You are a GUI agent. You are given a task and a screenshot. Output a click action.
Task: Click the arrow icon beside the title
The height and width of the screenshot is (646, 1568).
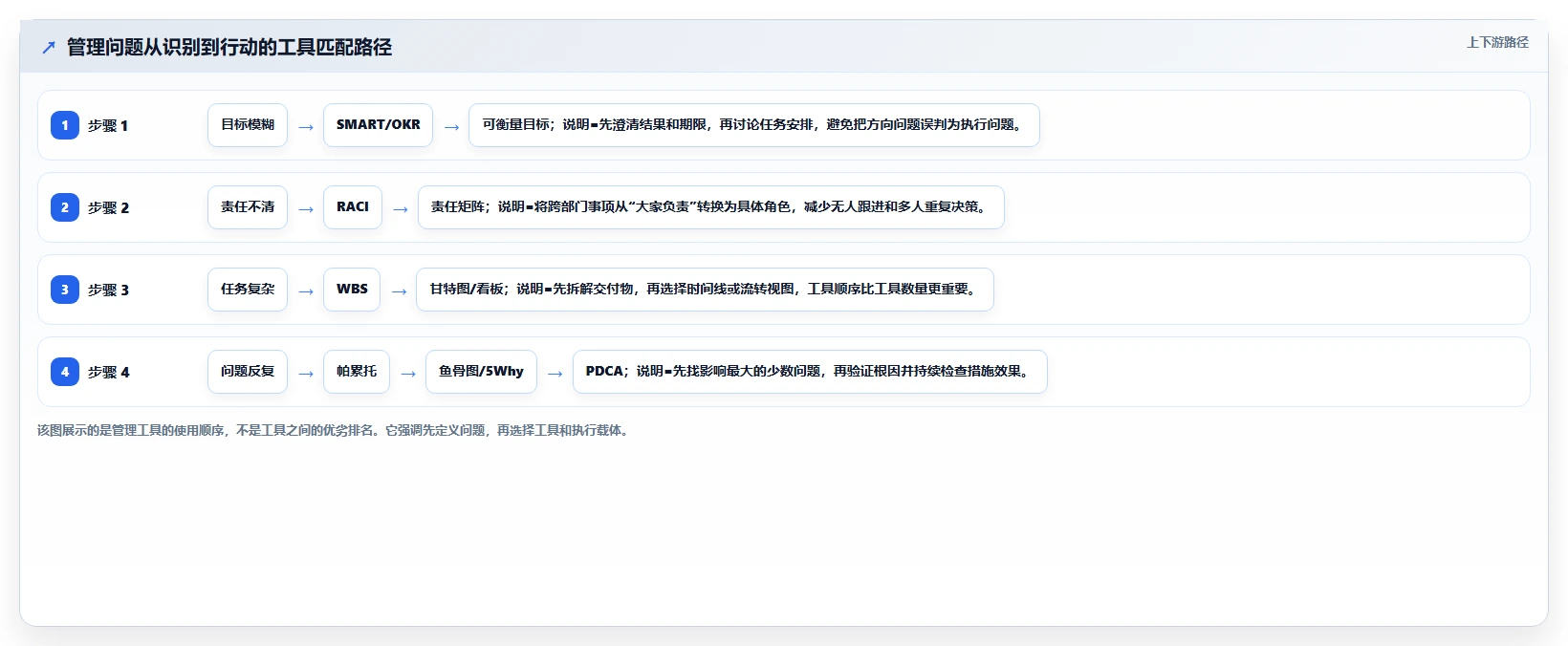(x=49, y=47)
